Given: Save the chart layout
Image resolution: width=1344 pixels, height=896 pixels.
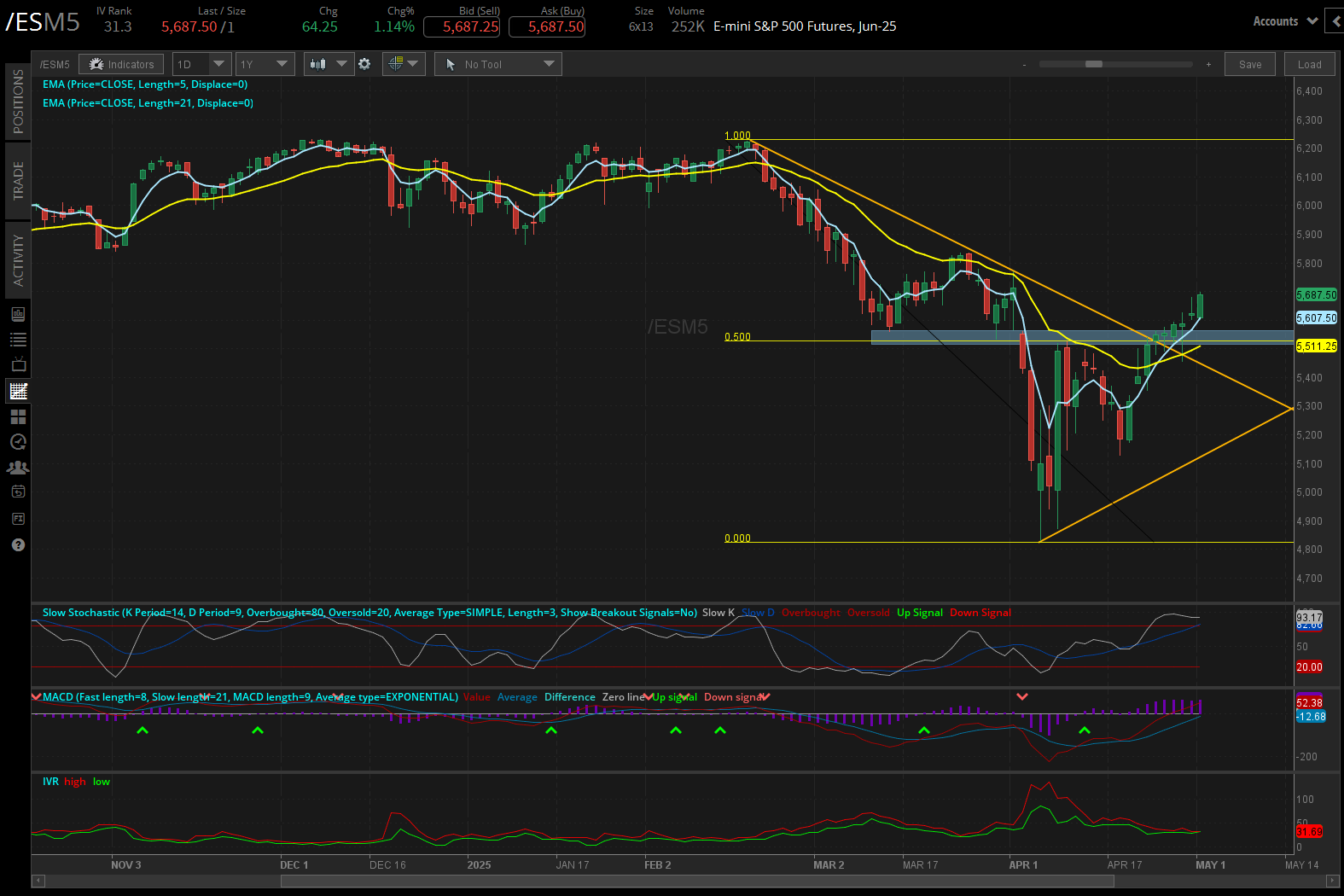Looking at the screenshot, I should tap(1250, 64).
